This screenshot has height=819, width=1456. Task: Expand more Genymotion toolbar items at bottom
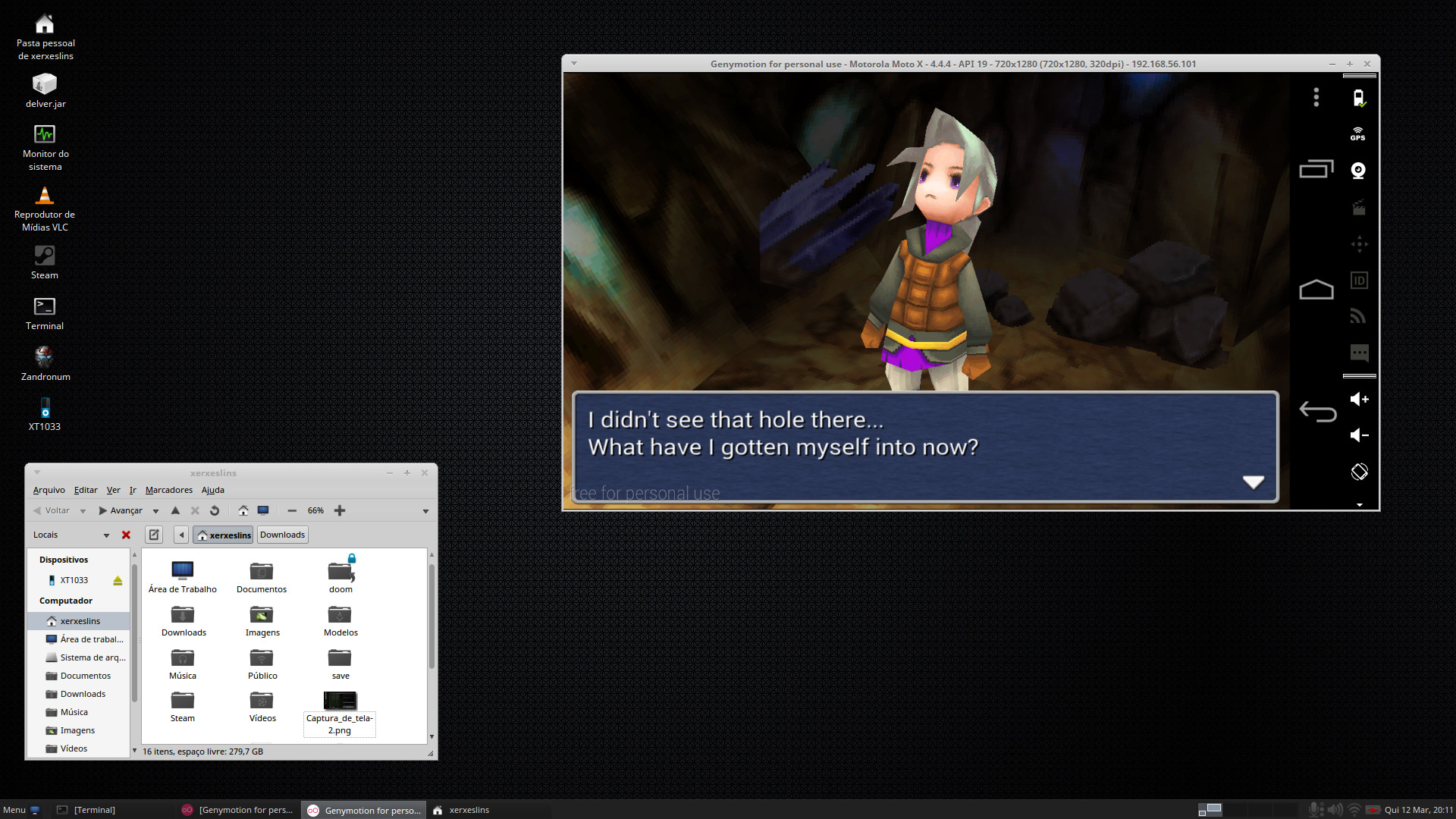(x=1360, y=504)
